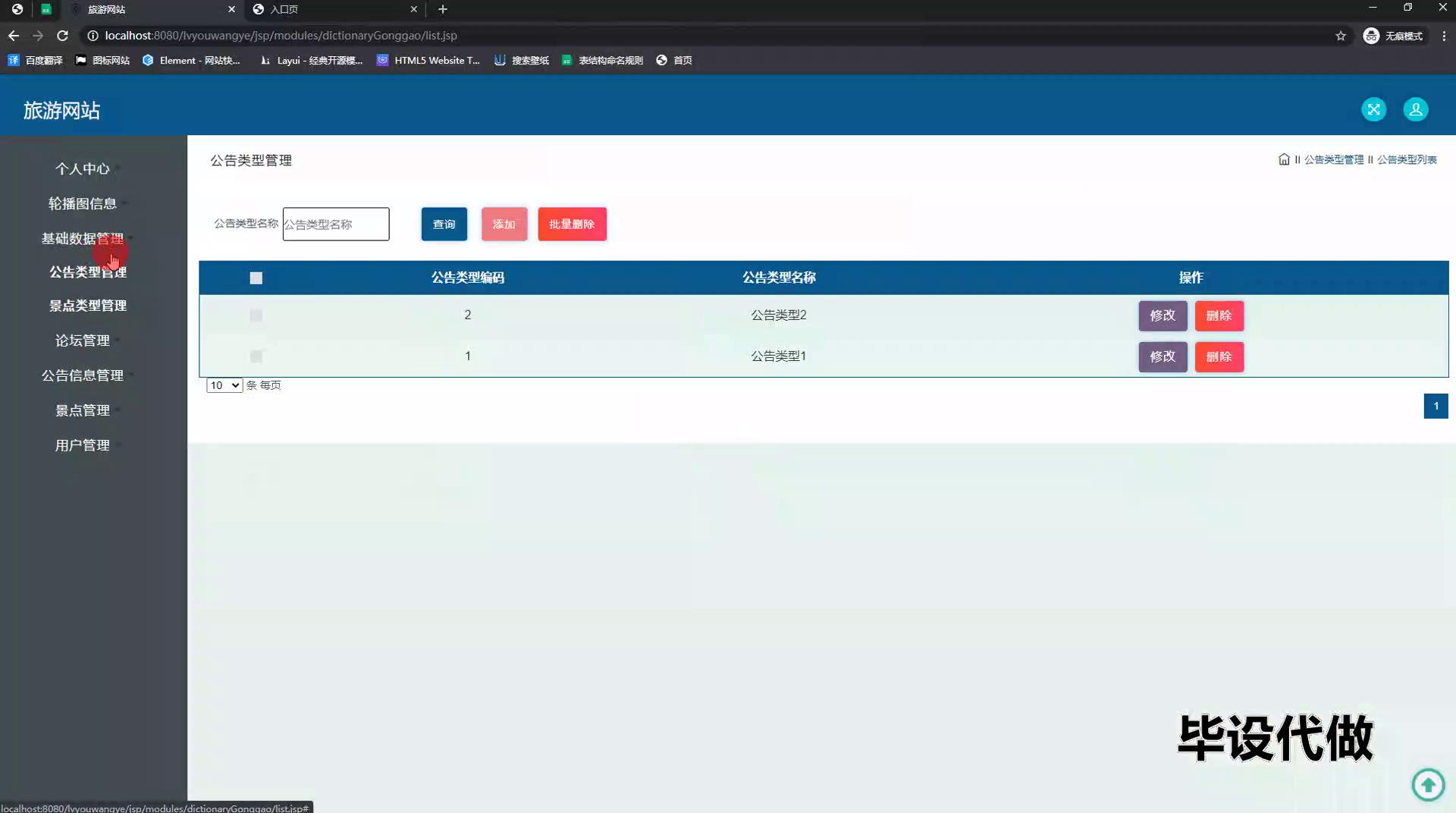Click the 批量删除 batch delete button

point(573,224)
